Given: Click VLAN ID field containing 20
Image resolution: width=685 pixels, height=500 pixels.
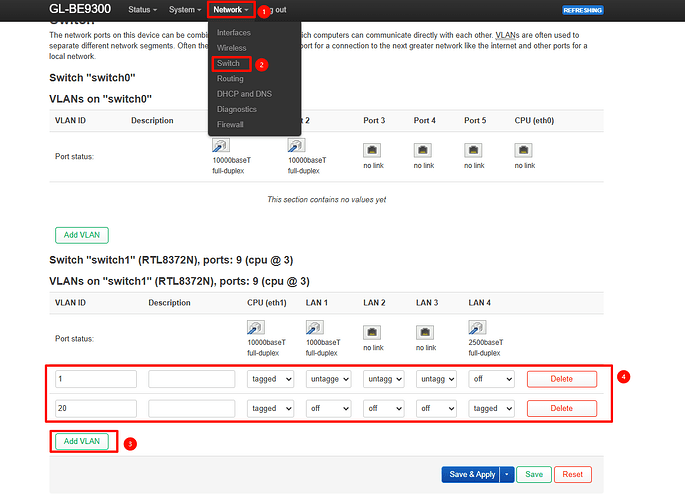Looking at the screenshot, I should tap(95, 408).
